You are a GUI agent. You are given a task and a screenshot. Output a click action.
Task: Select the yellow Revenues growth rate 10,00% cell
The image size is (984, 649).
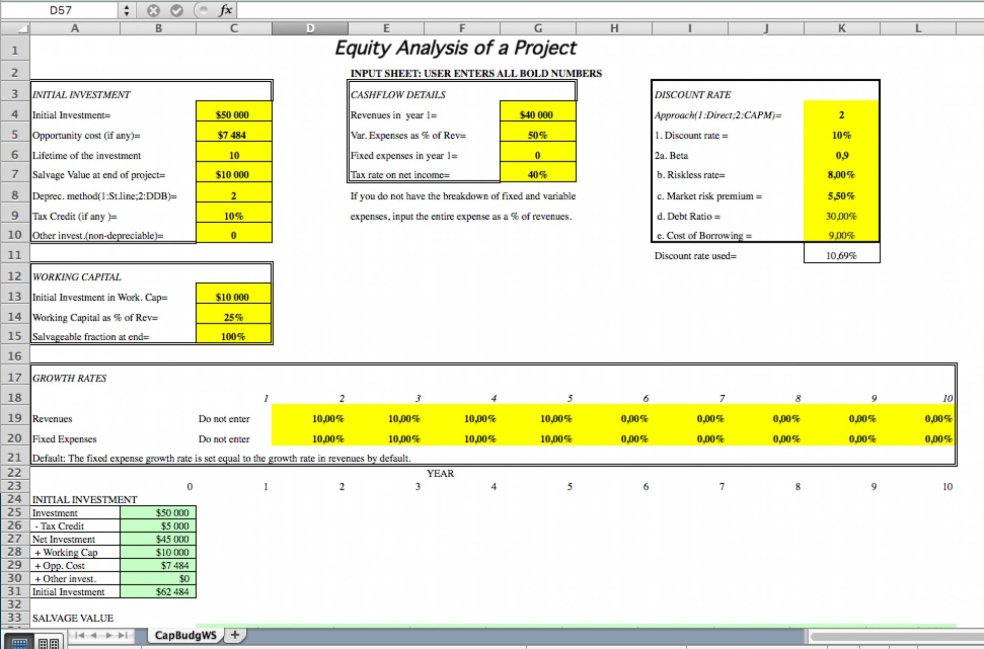click(x=327, y=419)
